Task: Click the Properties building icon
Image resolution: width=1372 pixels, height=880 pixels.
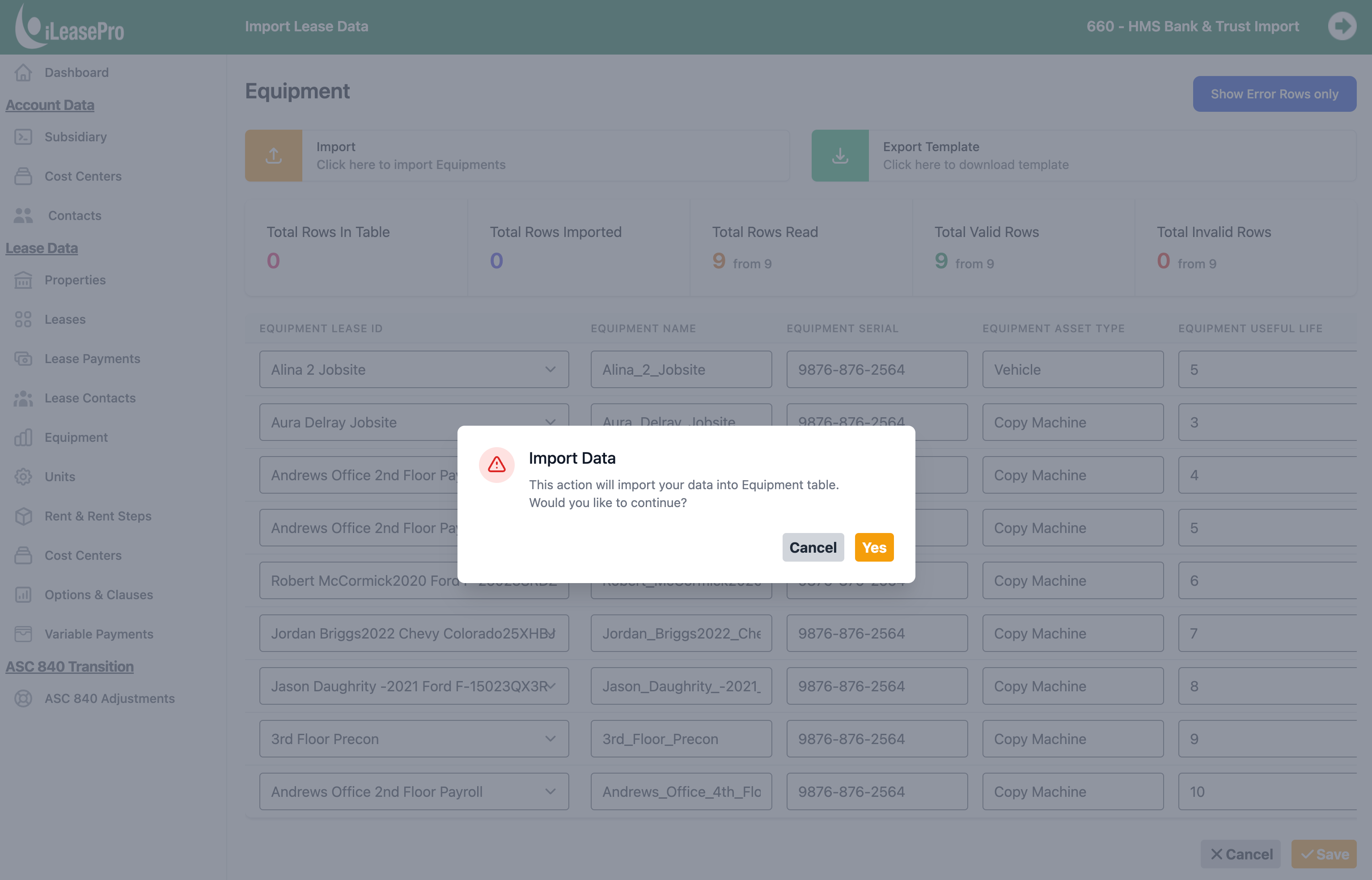Action: (x=23, y=280)
